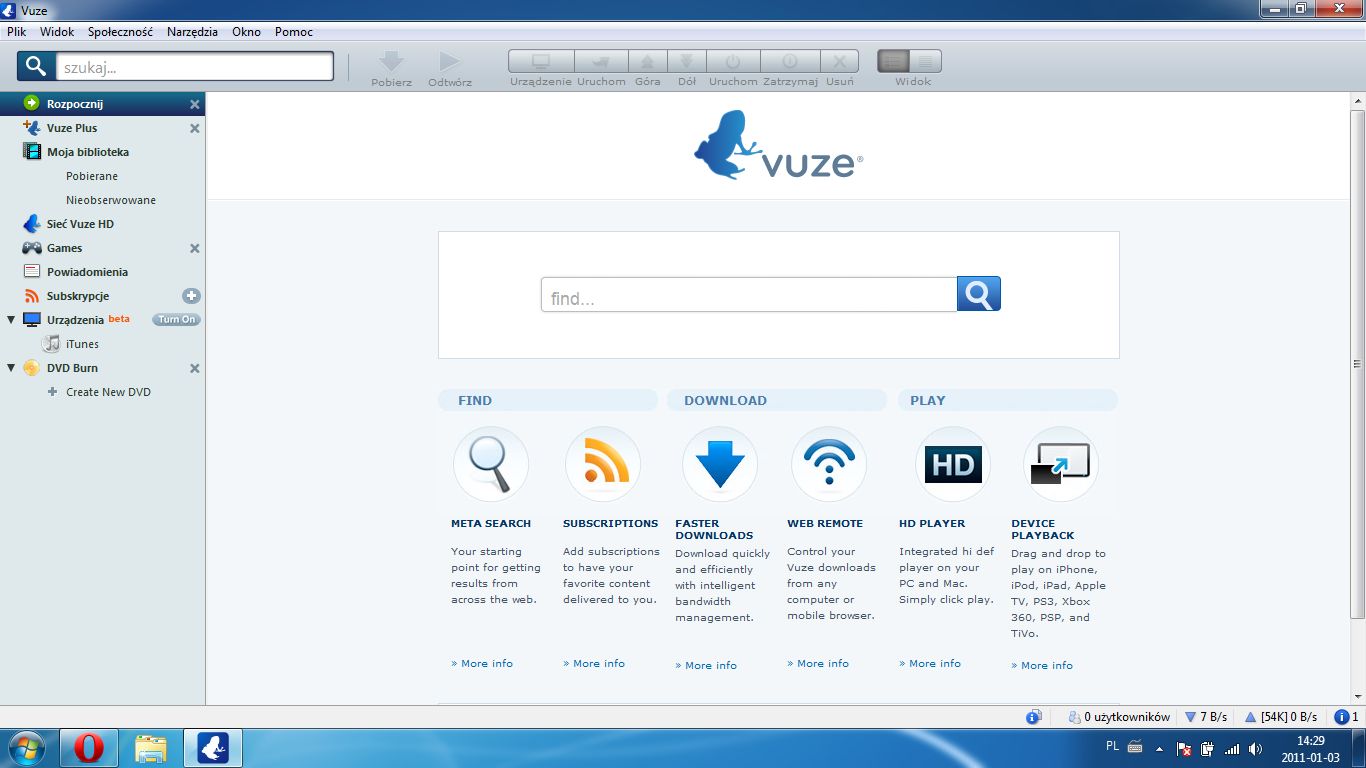The height and width of the screenshot is (768, 1366).
Task: Click the Odtwórz play button in toolbar
Action: click(450, 62)
